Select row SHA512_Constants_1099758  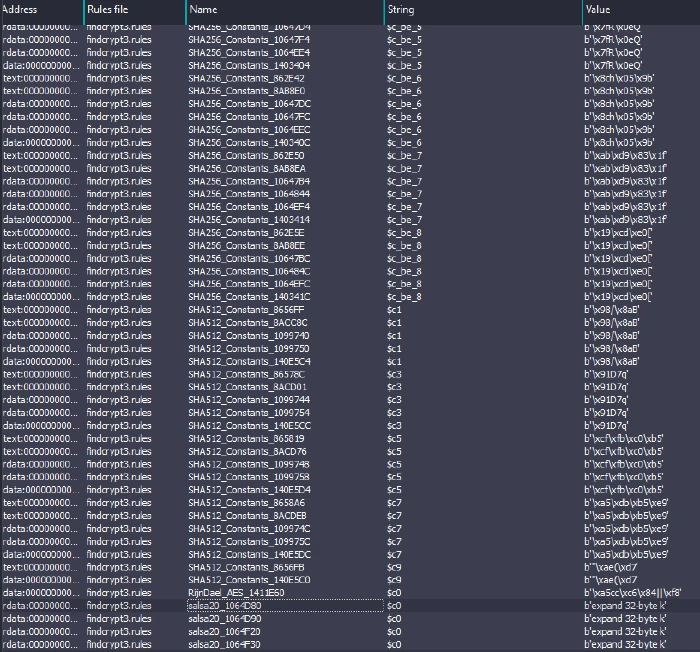350,477
